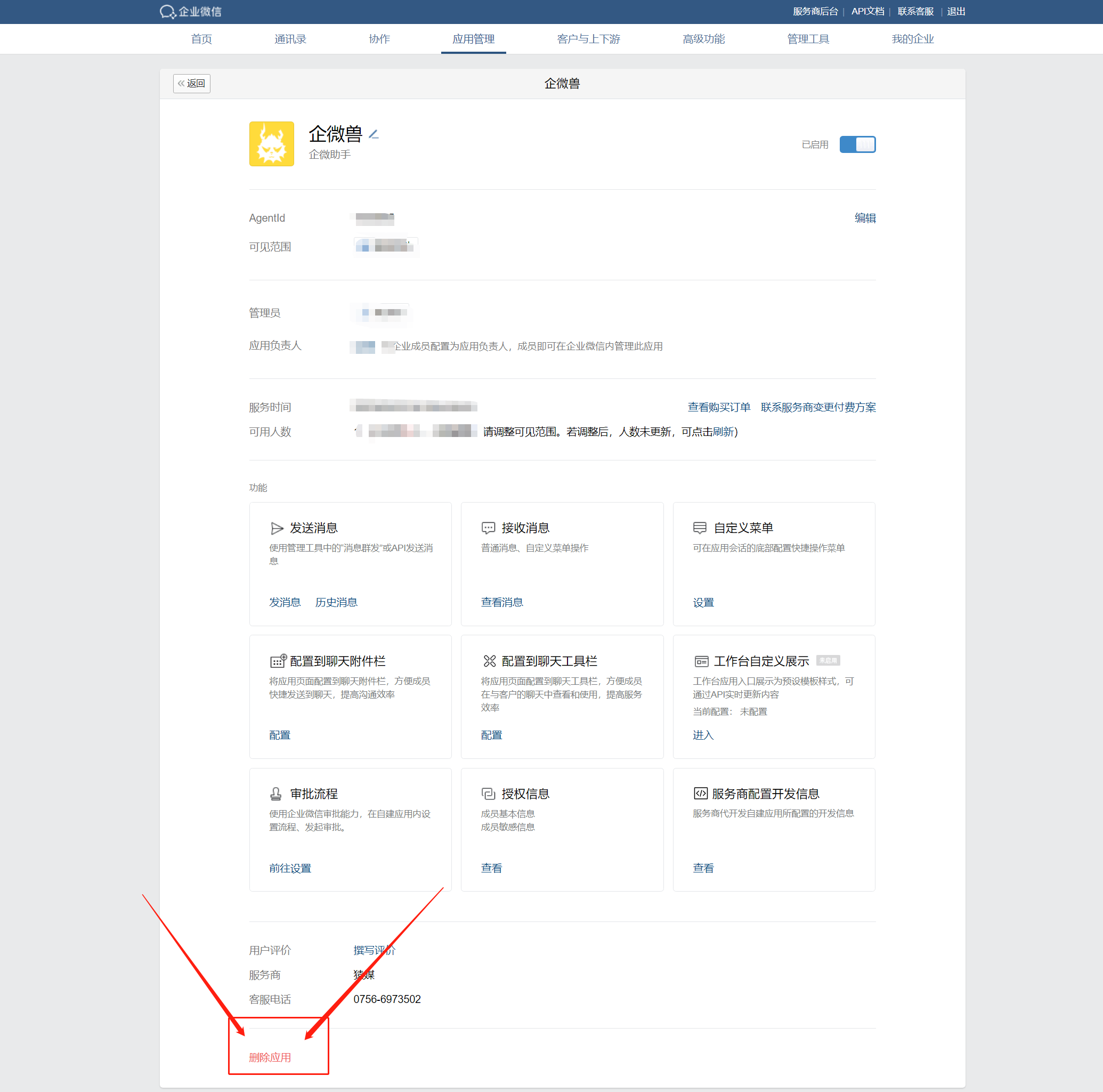Click the 自定义菜单 menu icon
This screenshot has height=1092, width=1103.
pos(699,528)
